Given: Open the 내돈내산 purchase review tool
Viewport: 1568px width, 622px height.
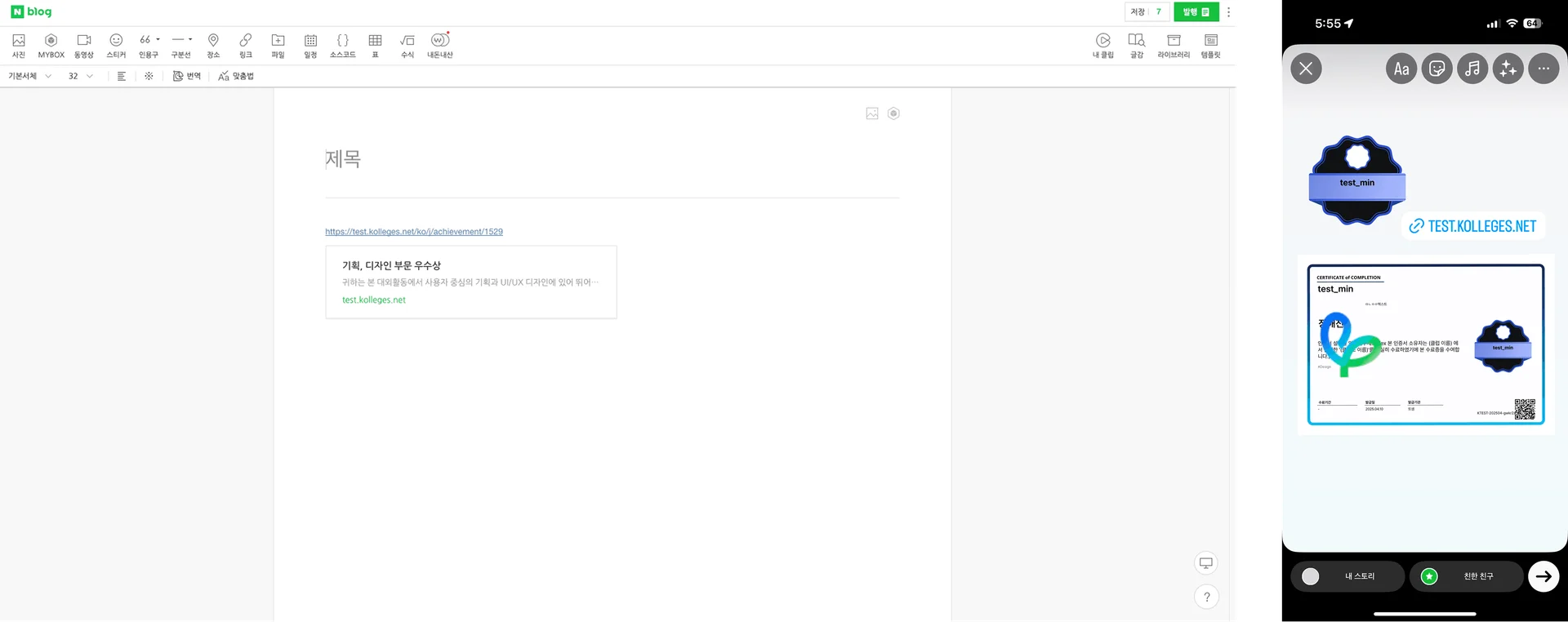Looking at the screenshot, I should [x=440, y=46].
